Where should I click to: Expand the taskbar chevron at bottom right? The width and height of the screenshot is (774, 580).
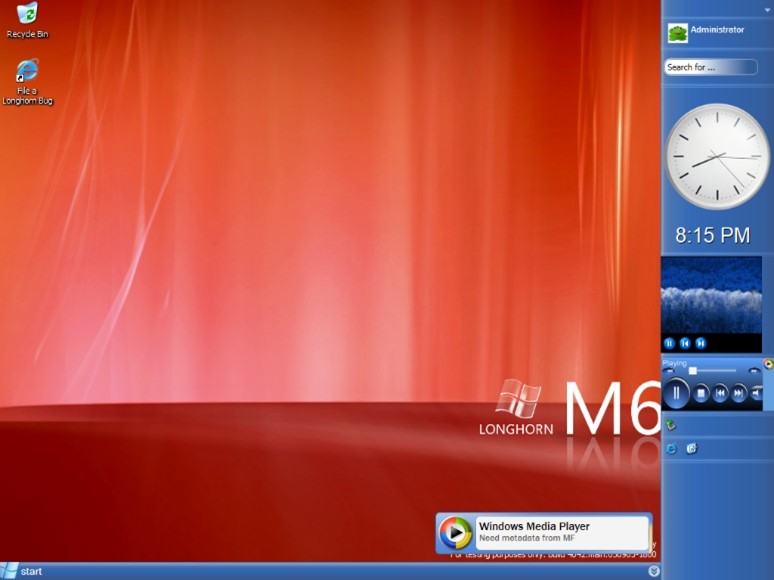[x=654, y=571]
